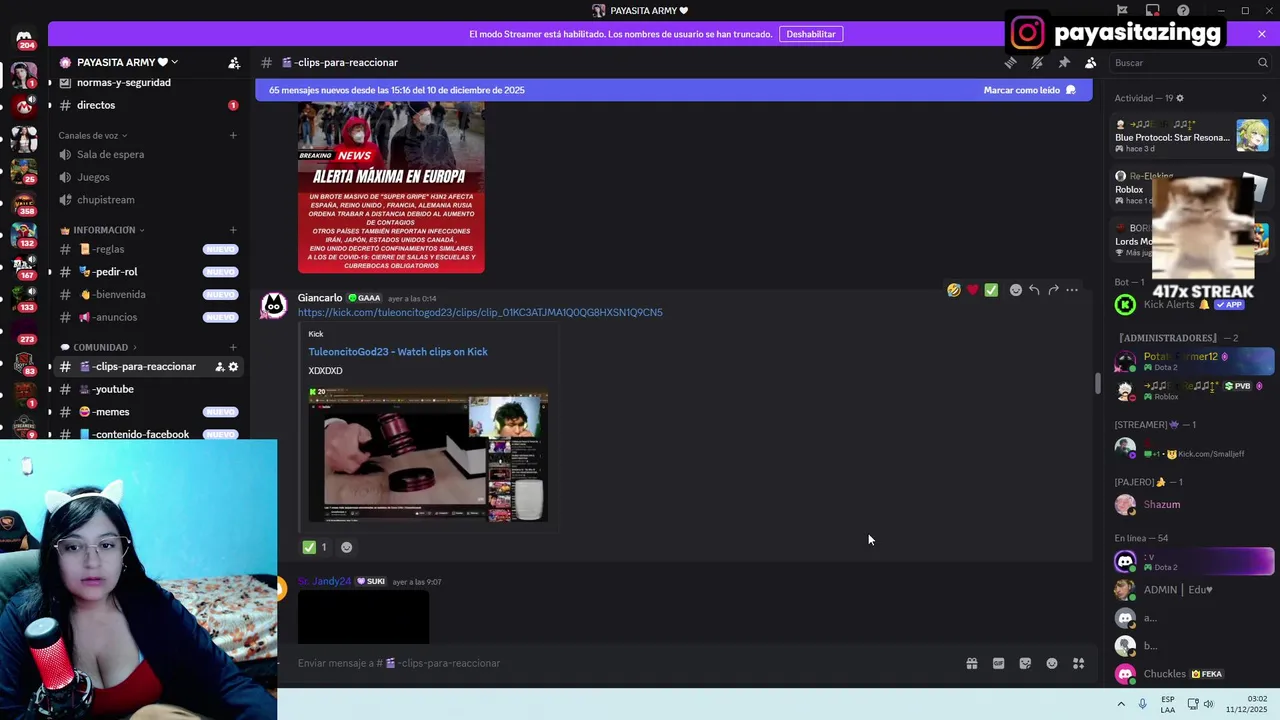Open Blue Protocol: Star Resonance activity card
The height and width of the screenshot is (720, 1280).
click(x=1192, y=136)
